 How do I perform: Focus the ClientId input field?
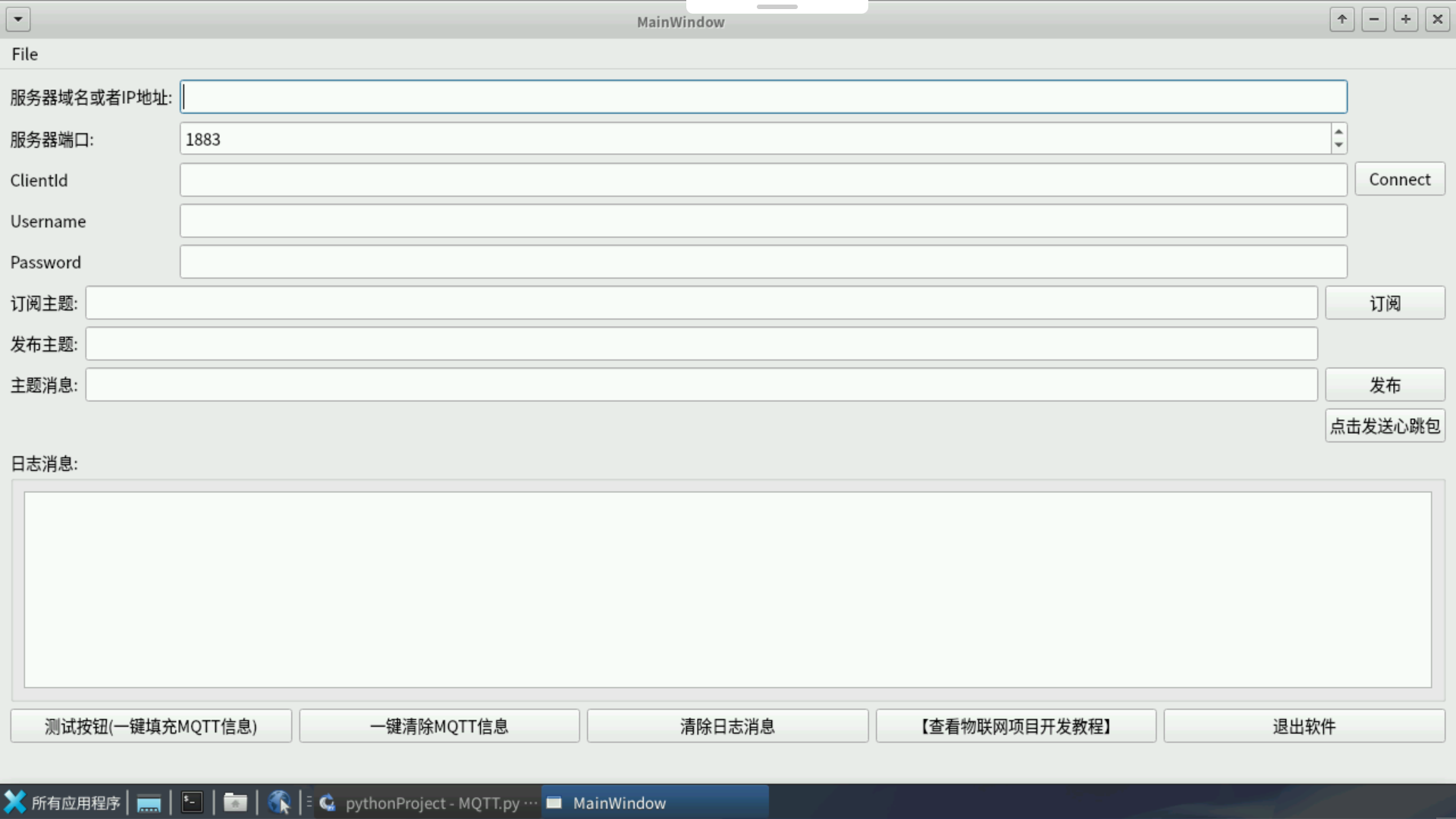point(762,180)
